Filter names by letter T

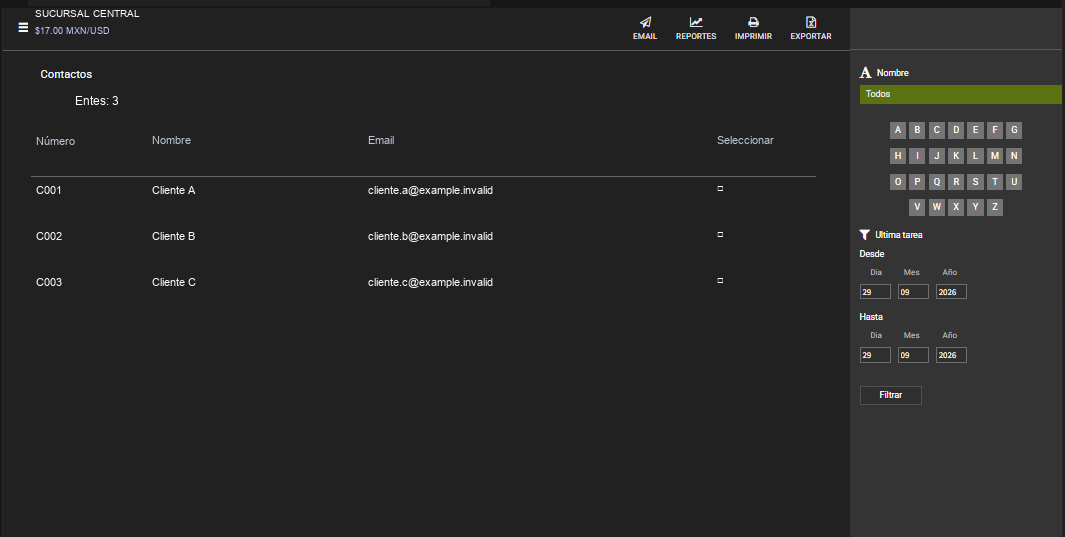click(x=994, y=182)
